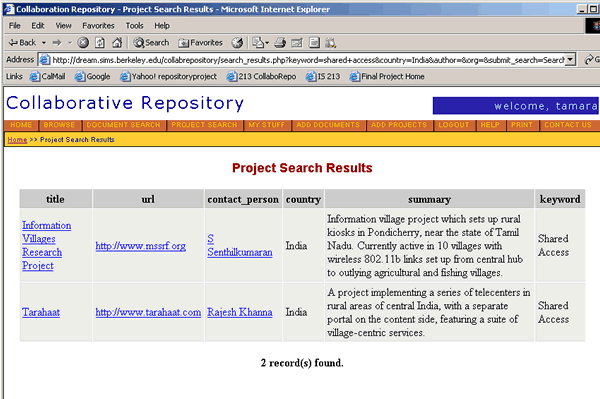The height and width of the screenshot is (399, 600).
Task: Click the Refresh page icon
Action: click(100, 42)
